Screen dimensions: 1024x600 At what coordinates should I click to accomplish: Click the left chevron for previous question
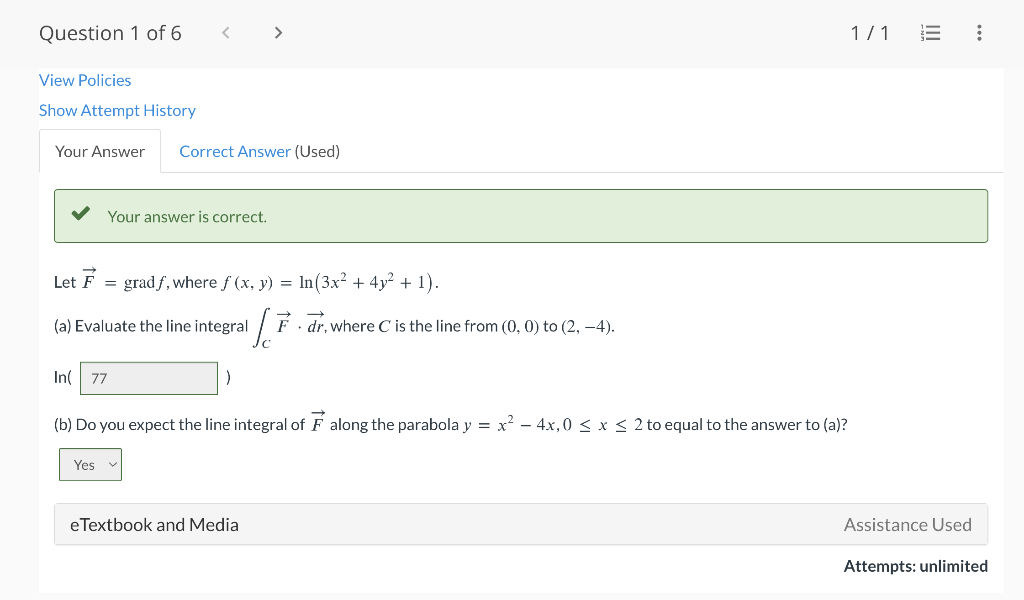click(x=225, y=32)
